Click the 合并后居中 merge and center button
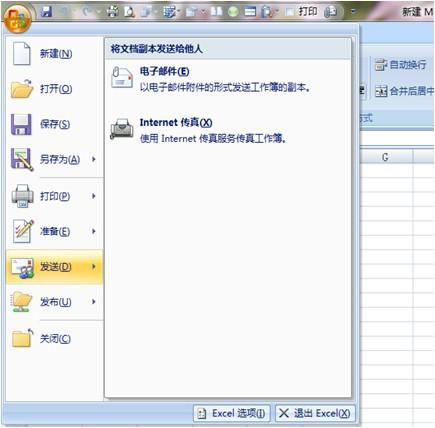 click(x=404, y=91)
